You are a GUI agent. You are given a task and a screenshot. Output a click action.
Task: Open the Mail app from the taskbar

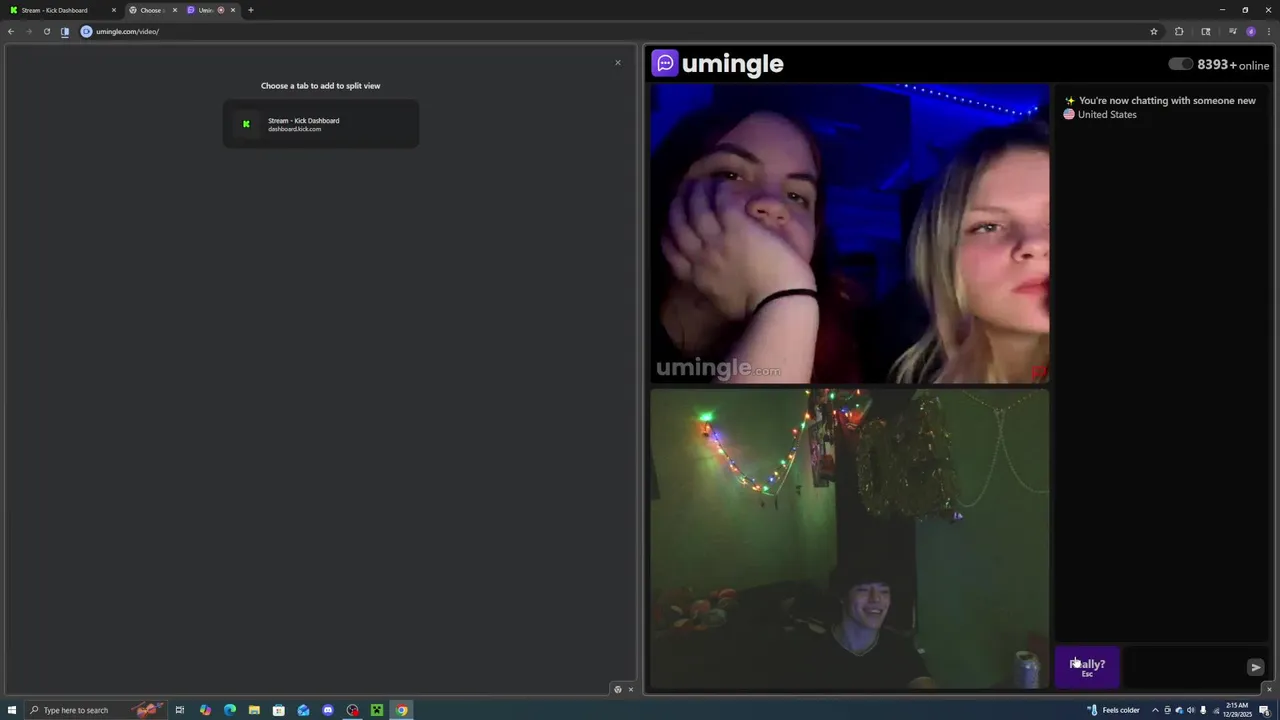[x=303, y=710]
